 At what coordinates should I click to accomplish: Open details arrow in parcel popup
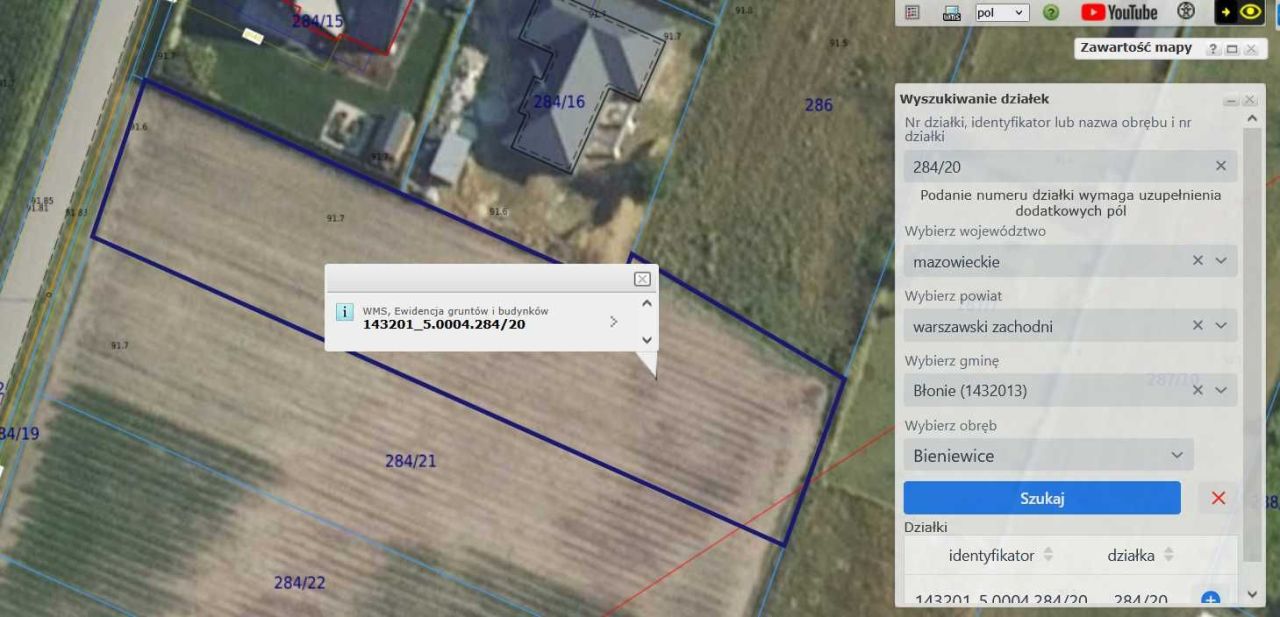613,321
